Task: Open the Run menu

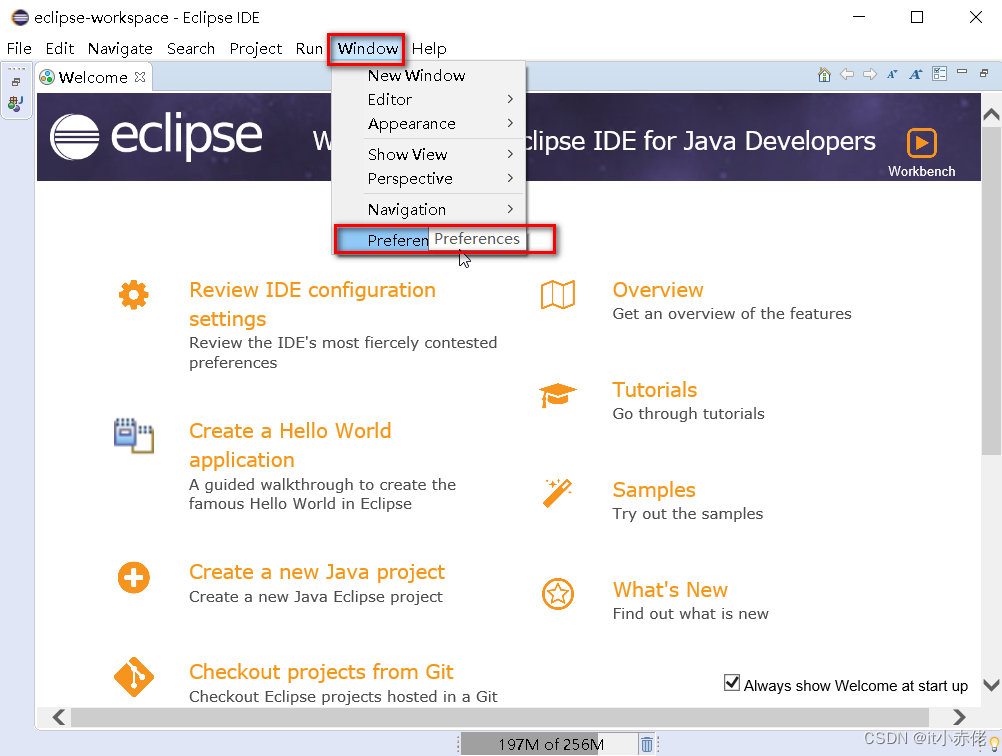Action: 309,49
